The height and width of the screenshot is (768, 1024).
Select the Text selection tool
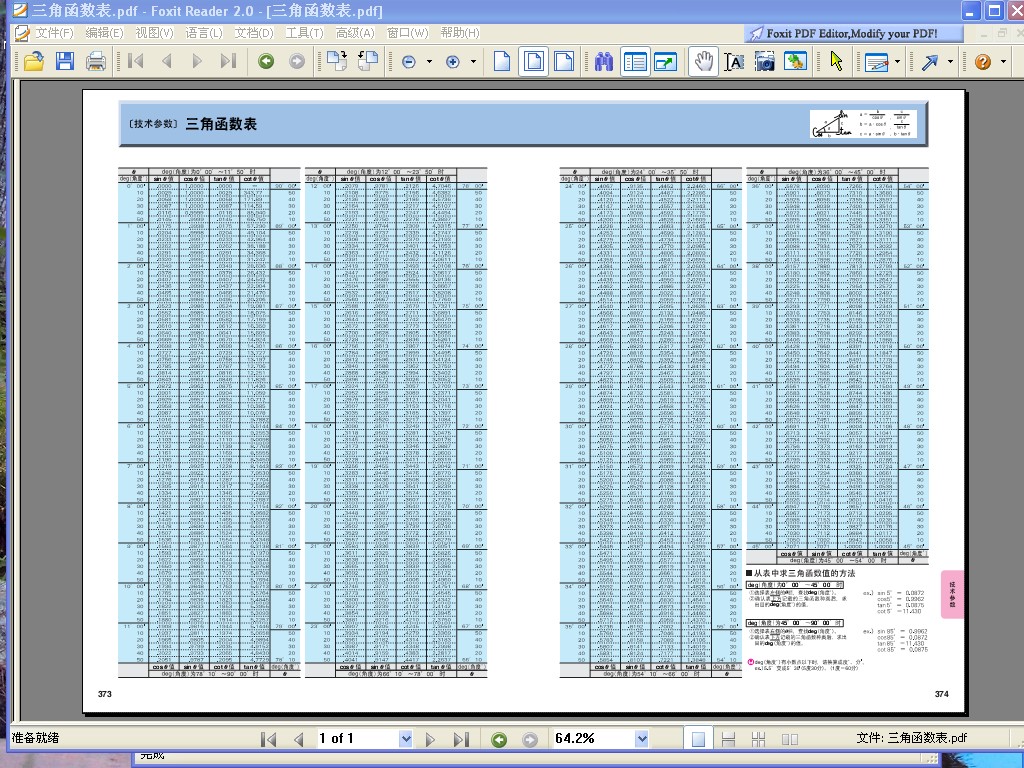coord(734,62)
